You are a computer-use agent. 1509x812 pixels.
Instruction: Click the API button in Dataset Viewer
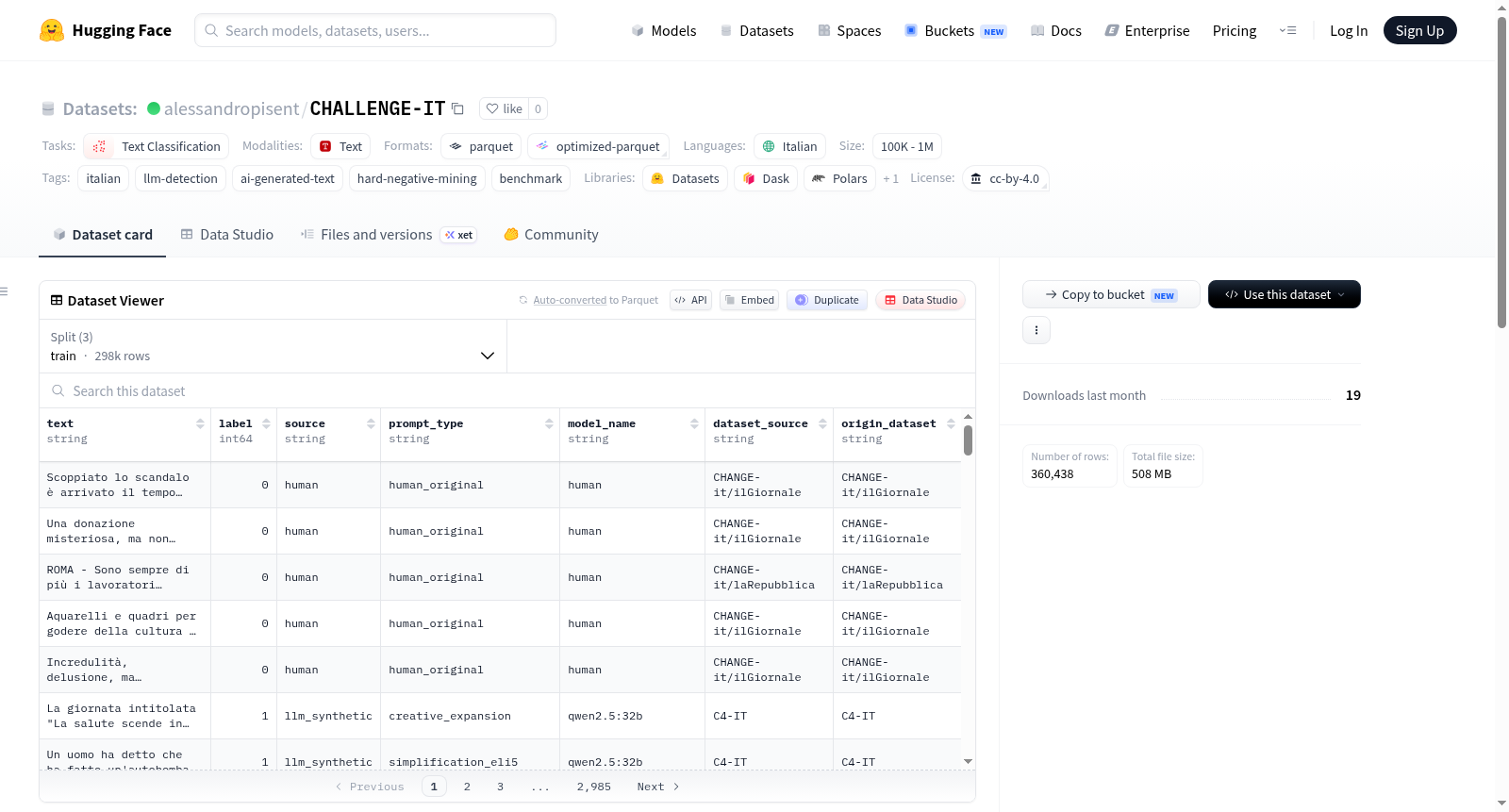pos(690,300)
